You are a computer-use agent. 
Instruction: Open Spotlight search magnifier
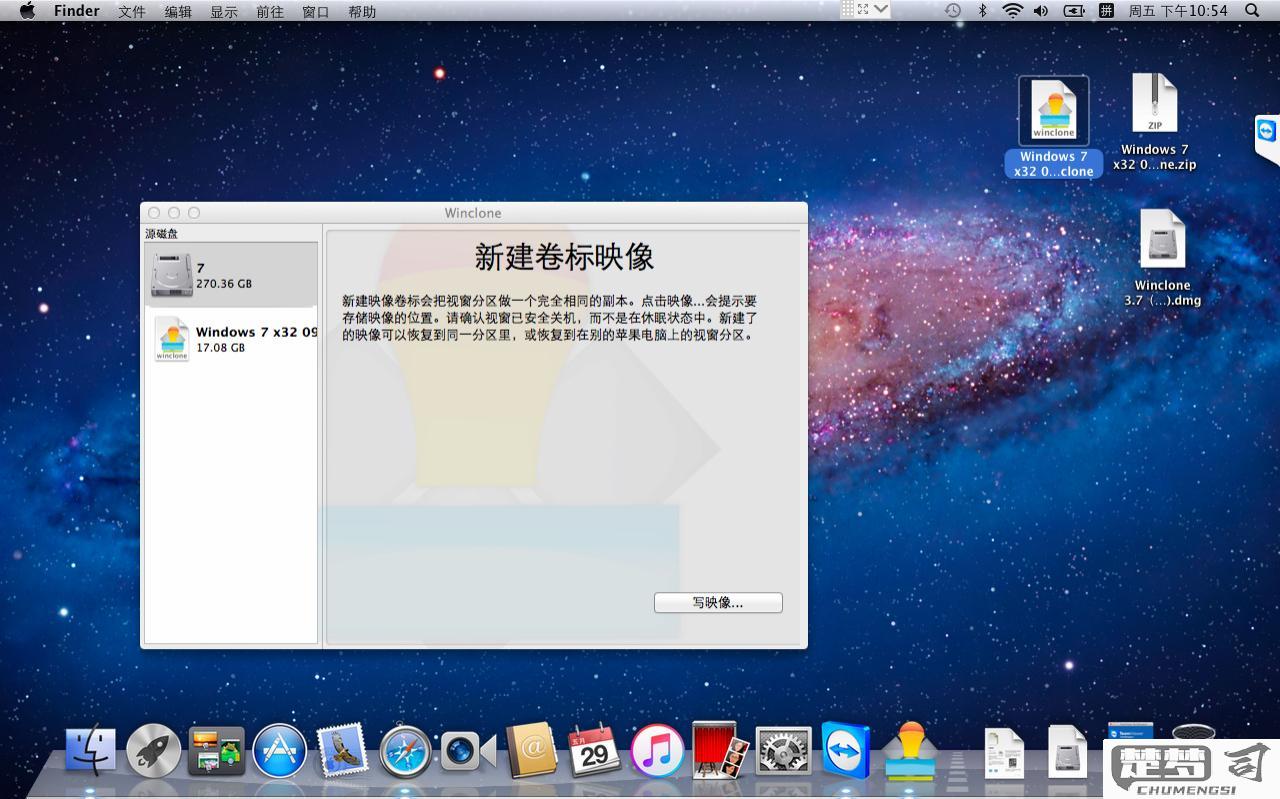[x=1252, y=11]
